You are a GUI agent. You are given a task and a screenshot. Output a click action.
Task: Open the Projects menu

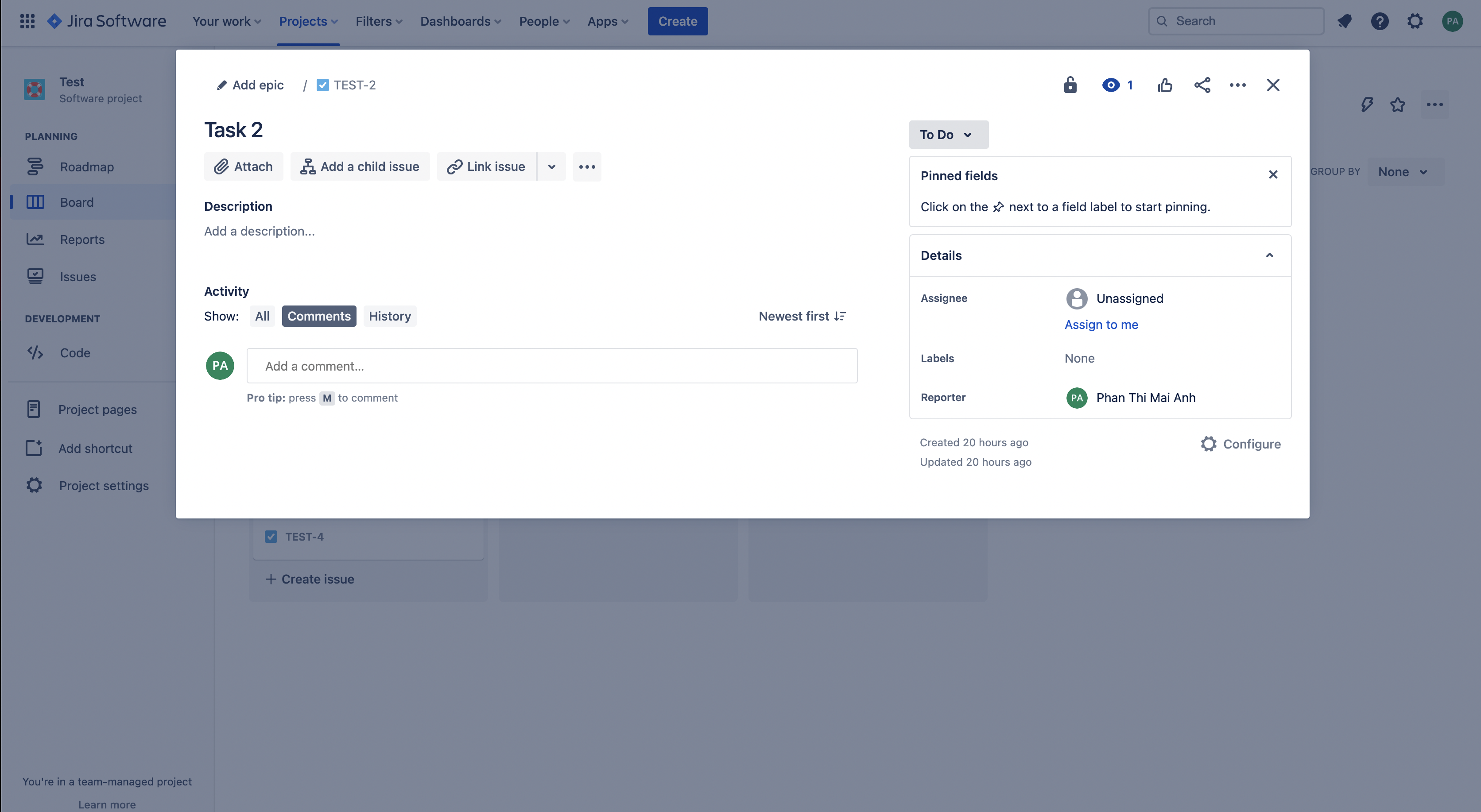tap(308, 21)
